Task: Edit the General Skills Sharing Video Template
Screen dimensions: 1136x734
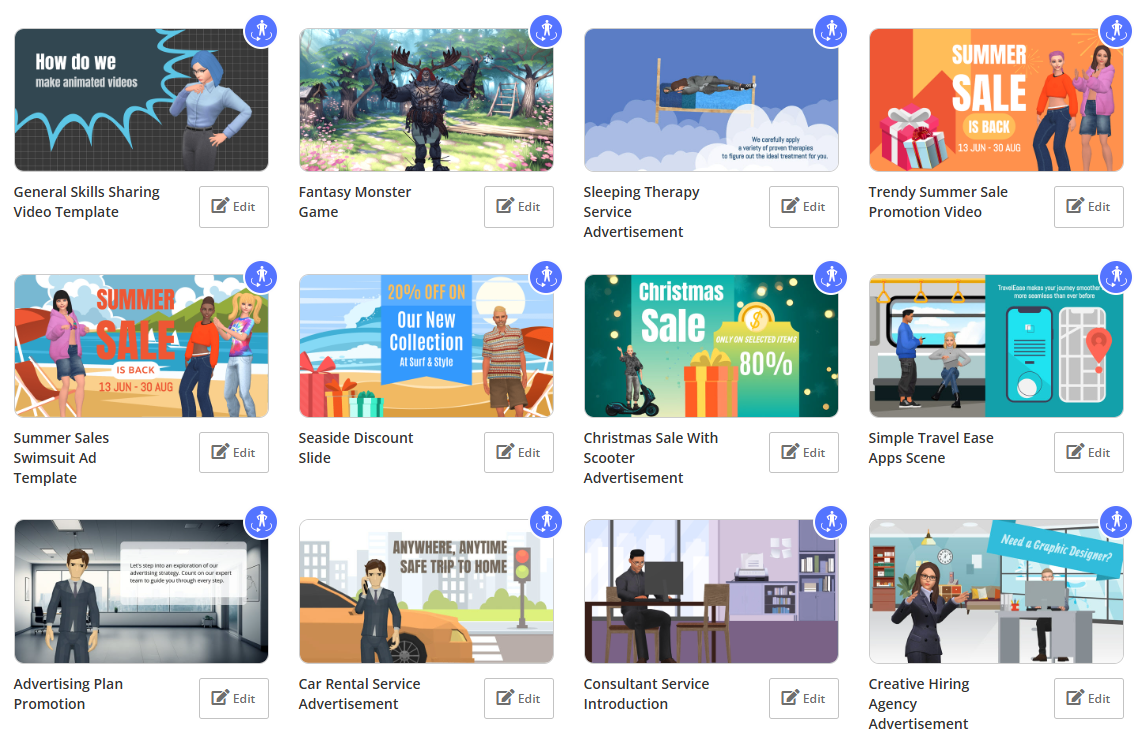Action: pyautogui.click(x=233, y=207)
